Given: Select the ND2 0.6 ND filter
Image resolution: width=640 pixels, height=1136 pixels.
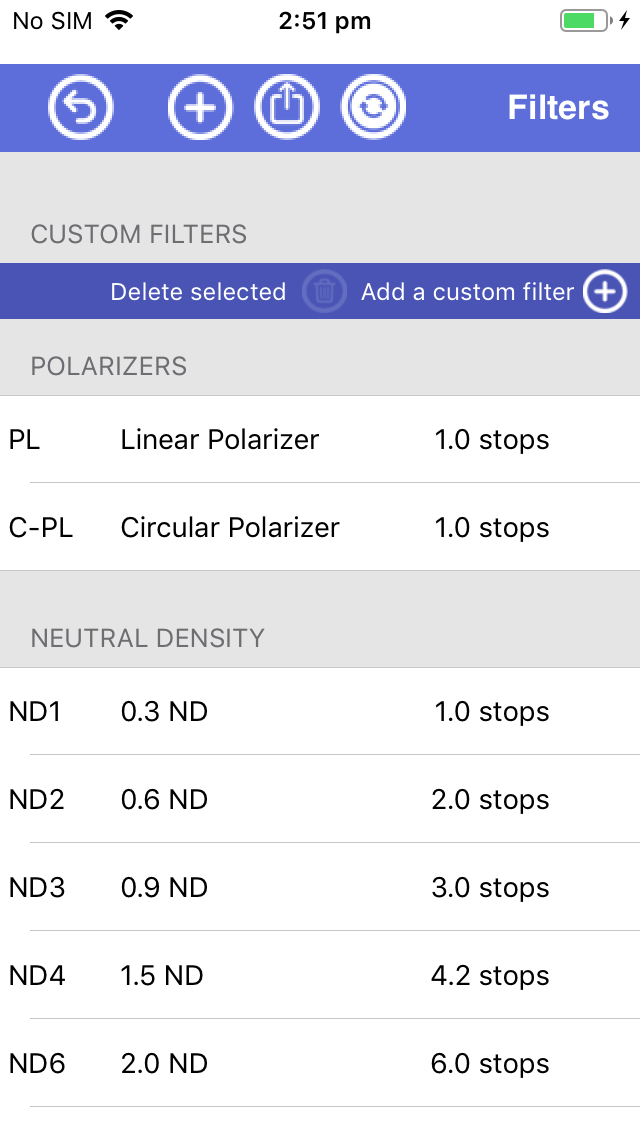Looking at the screenshot, I should (320, 800).
